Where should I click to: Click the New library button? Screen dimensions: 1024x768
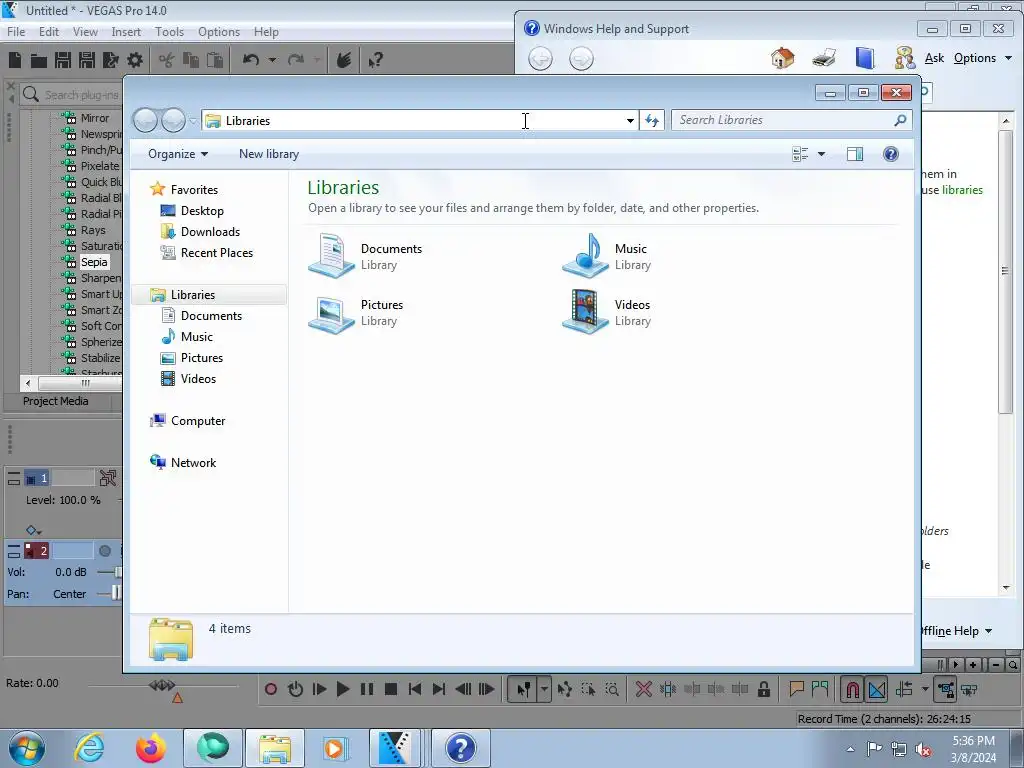[268, 154]
